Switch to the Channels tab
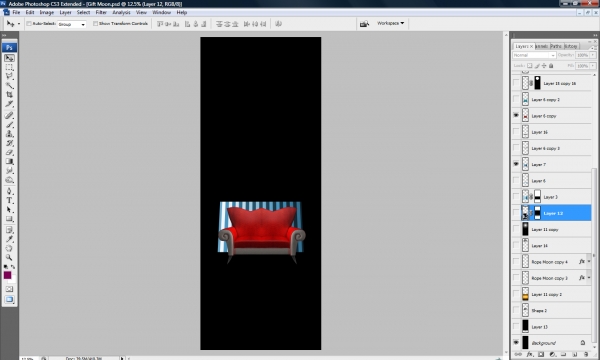 [x=541, y=46]
